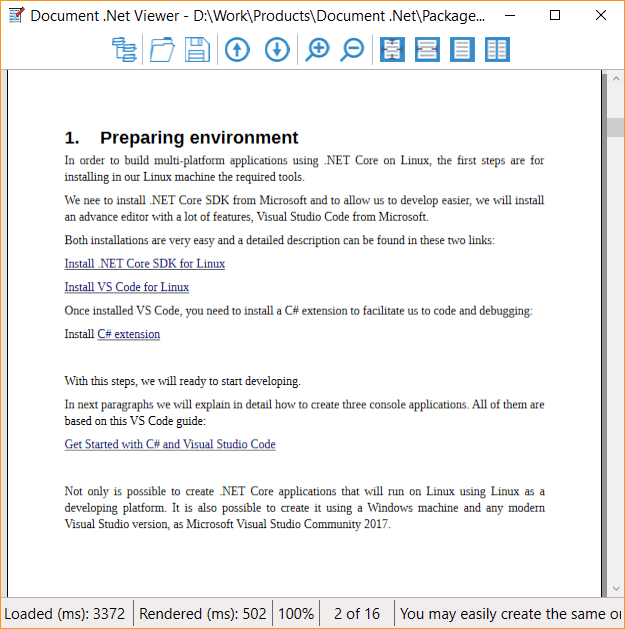Select single page layout icon

click(x=462, y=49)
